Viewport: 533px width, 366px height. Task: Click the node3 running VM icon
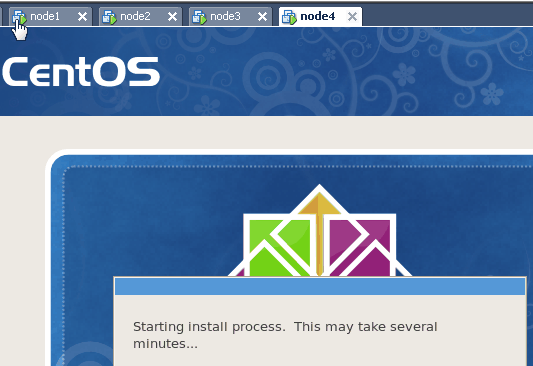pos(199,17)
